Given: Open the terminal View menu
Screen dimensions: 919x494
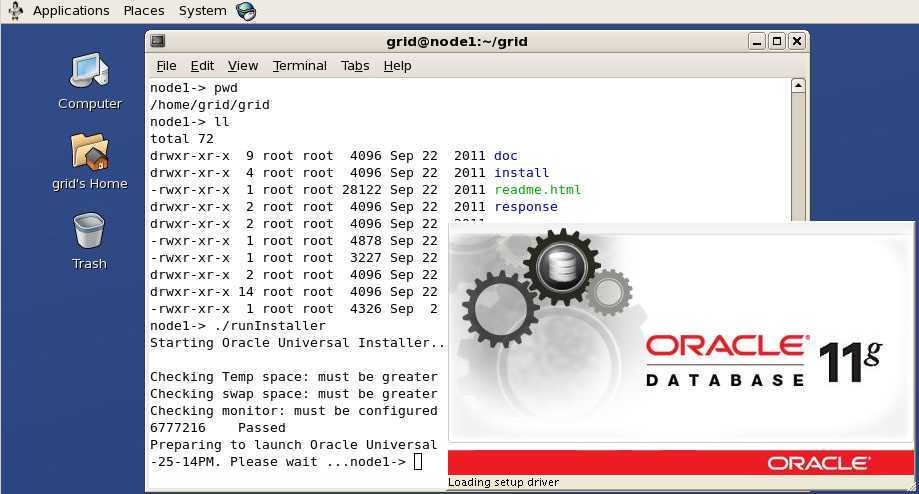Looking at the screenshot, I should (x=243, y=66).
